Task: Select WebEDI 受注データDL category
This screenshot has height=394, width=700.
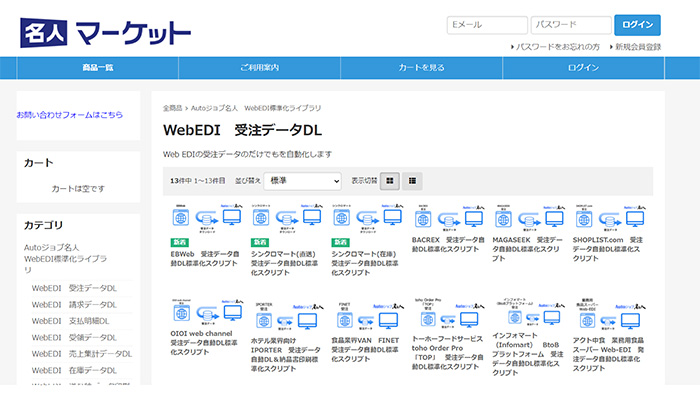Action: point(74,288)
